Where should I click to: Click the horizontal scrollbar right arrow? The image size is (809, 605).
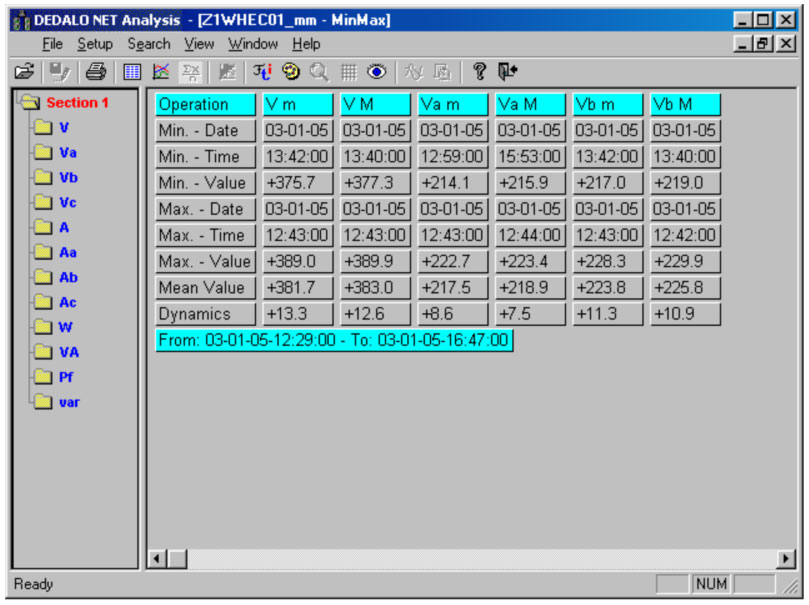coord(787,559)
